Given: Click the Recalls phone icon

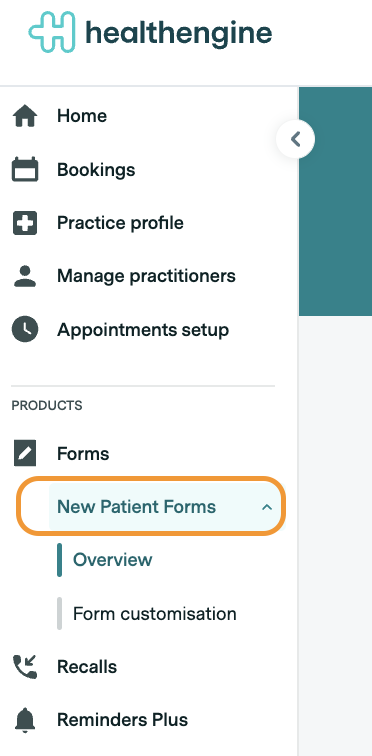Looking at the screenshot, I should [x=25, y=667].
